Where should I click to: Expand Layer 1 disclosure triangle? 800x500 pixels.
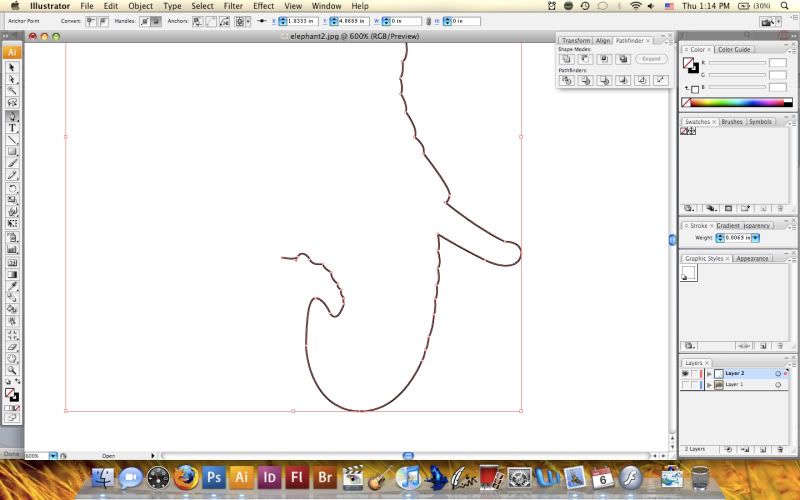pyautogui.click(x=708, y=384)
